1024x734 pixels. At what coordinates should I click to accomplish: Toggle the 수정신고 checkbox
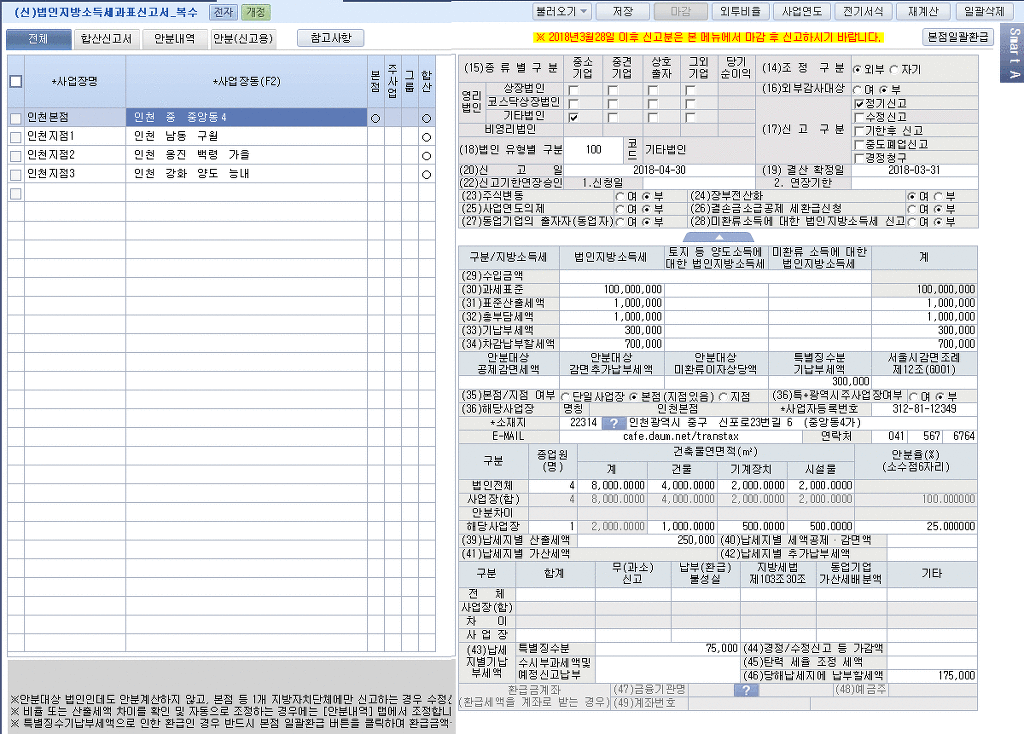tap(859, 117)
